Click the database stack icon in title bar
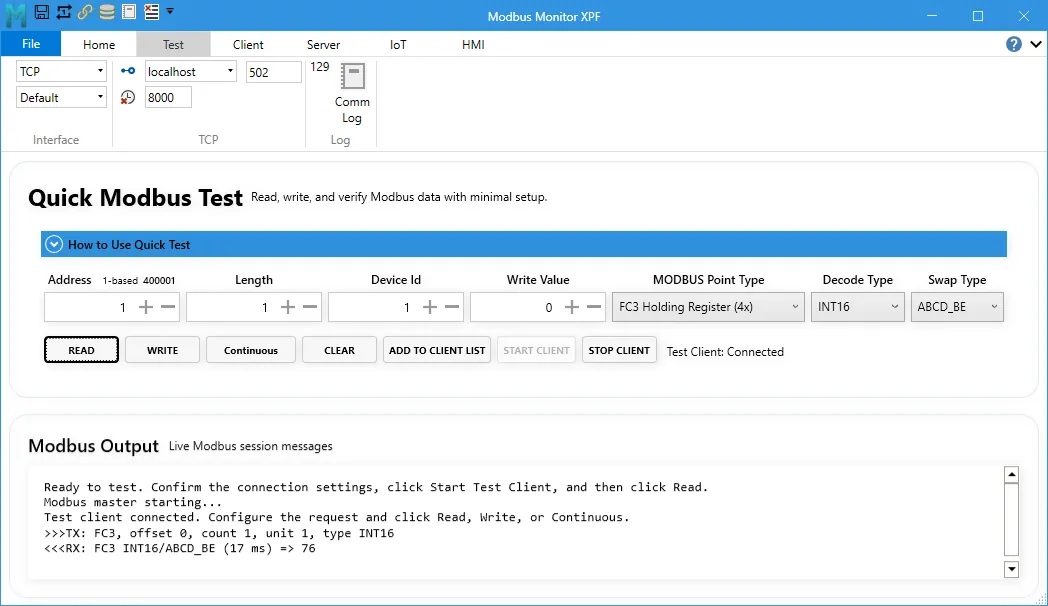 click(107, 11)
